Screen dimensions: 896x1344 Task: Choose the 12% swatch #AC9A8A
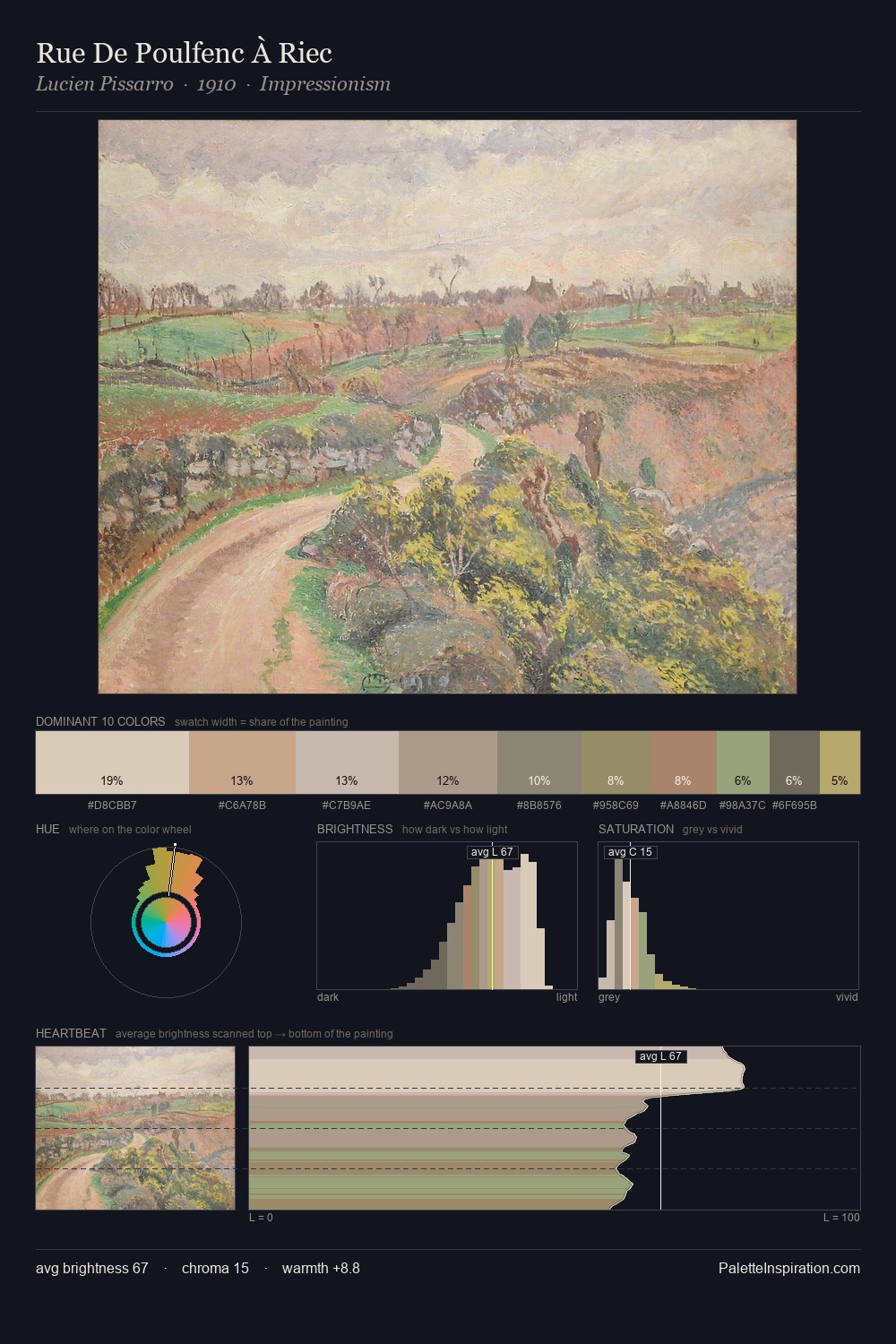click(x=448, y=762)
